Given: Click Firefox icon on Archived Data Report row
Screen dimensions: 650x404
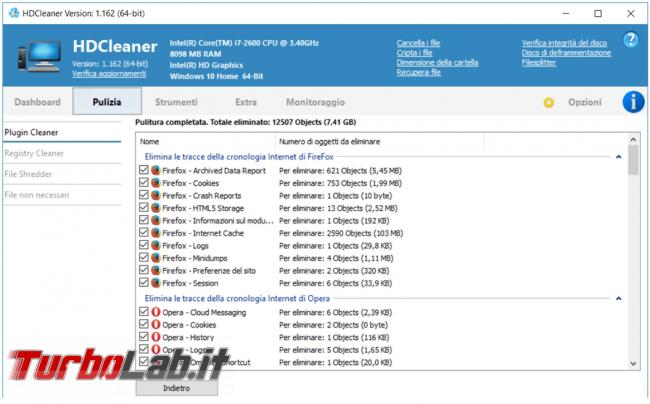Looking at the screenshot, I should click(155, 170).
